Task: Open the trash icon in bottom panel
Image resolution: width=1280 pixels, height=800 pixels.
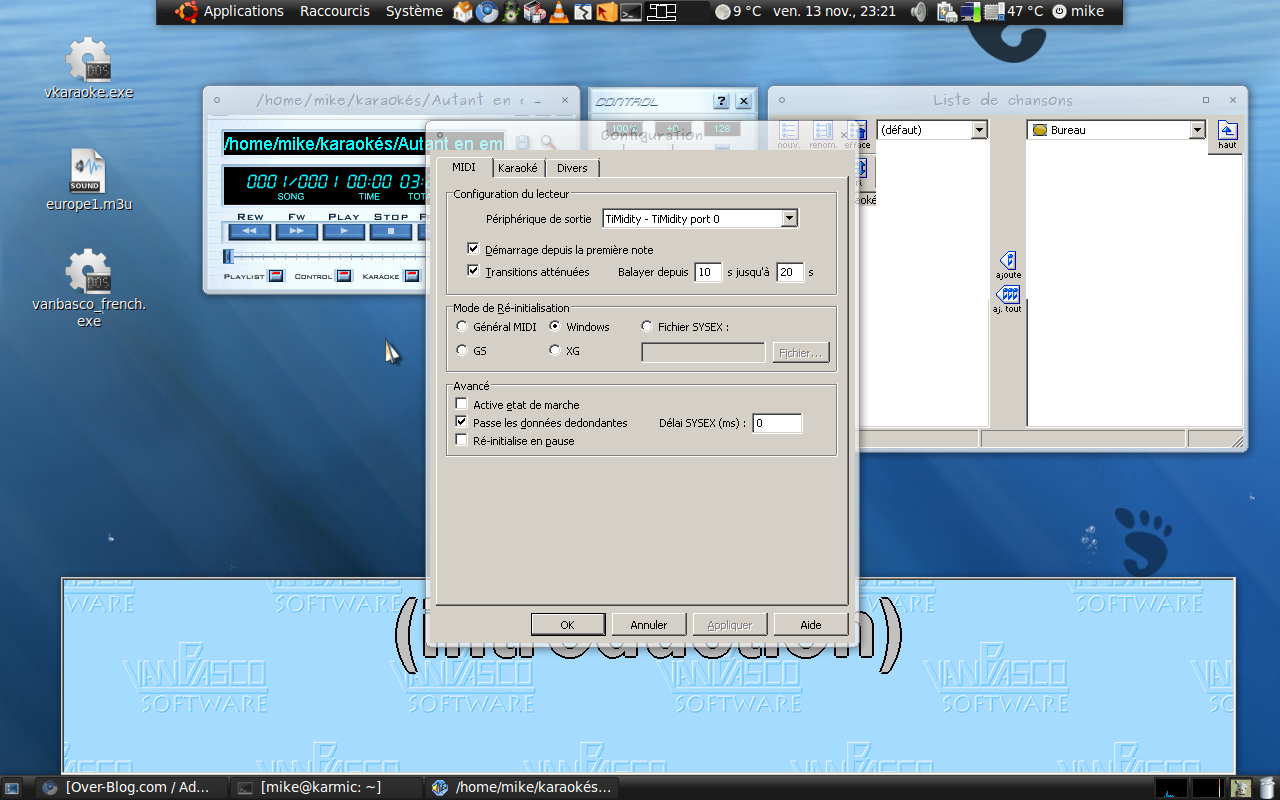Action: (1267, 788)
